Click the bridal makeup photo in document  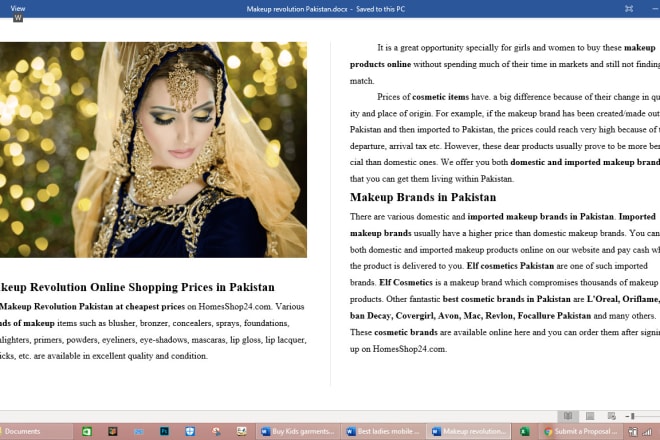coord(153,149)
